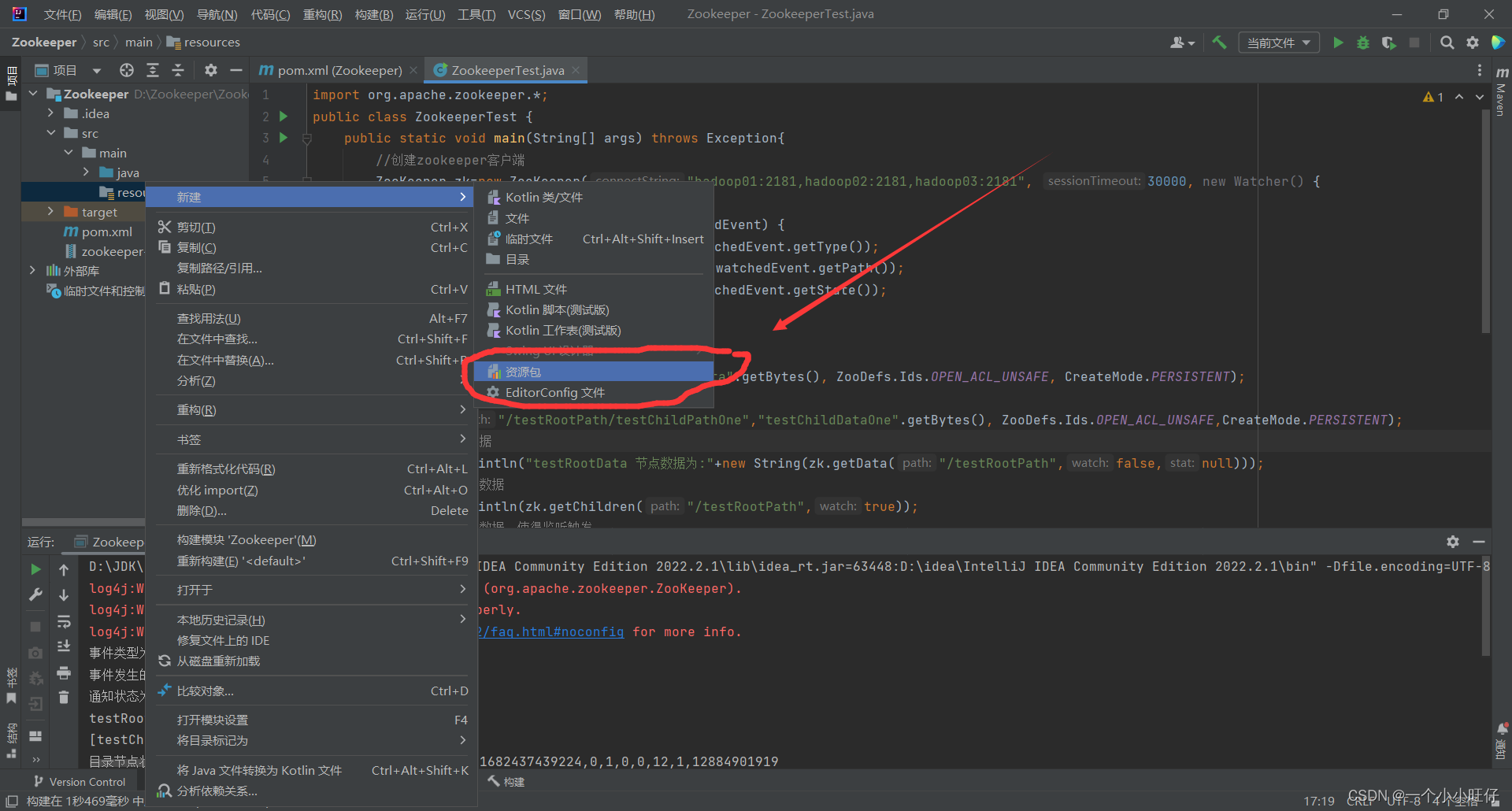
Task: Click the Run console vertical scrollbar
Action: point(1485,606)
